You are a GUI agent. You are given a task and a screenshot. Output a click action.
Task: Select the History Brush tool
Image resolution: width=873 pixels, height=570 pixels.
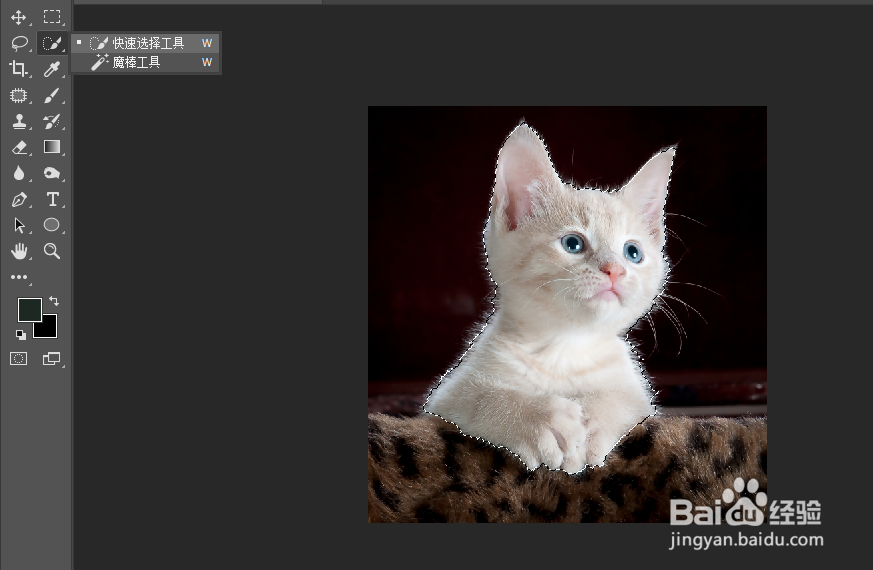(x=52, y=121)
